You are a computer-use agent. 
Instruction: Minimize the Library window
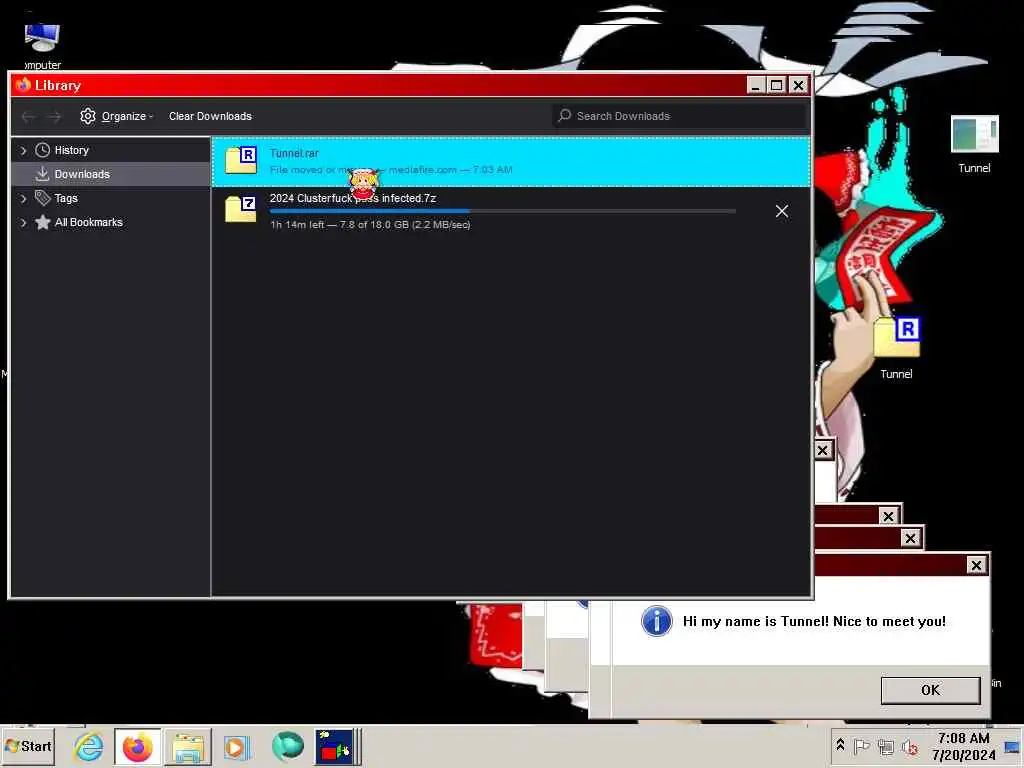coord(756,86)
